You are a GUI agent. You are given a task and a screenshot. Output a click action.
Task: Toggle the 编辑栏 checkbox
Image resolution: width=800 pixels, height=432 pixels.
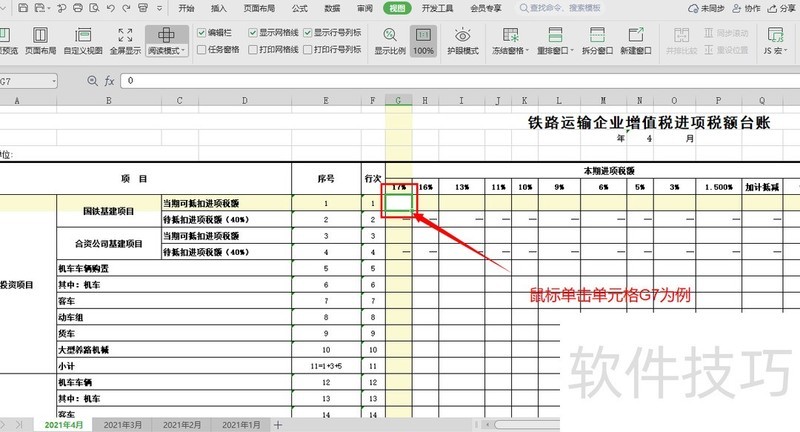pos(202,33)
